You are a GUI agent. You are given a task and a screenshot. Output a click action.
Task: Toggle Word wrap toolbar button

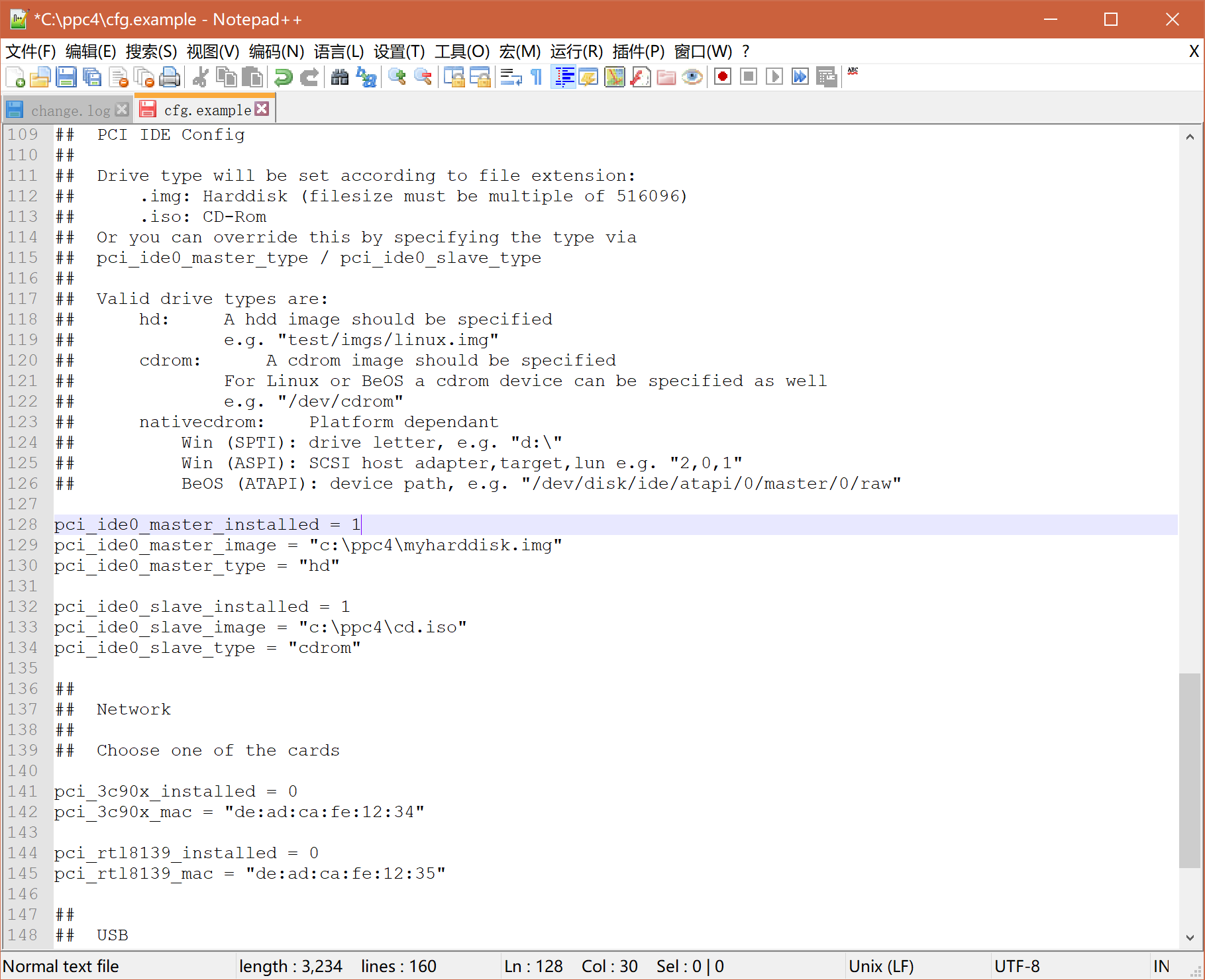pyautogui.click(x=511, y=77)
